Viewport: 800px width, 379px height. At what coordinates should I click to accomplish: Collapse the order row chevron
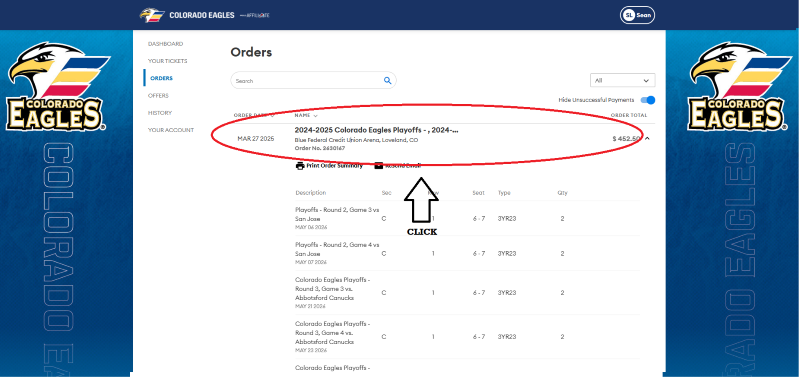click(647, 139)
